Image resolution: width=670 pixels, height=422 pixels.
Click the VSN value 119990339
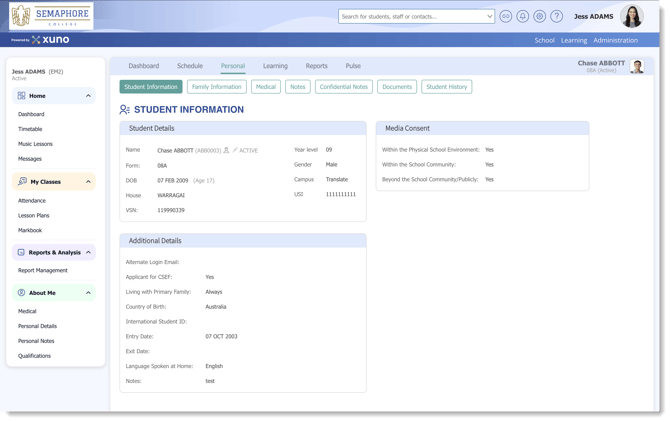(x=171, y=211)
